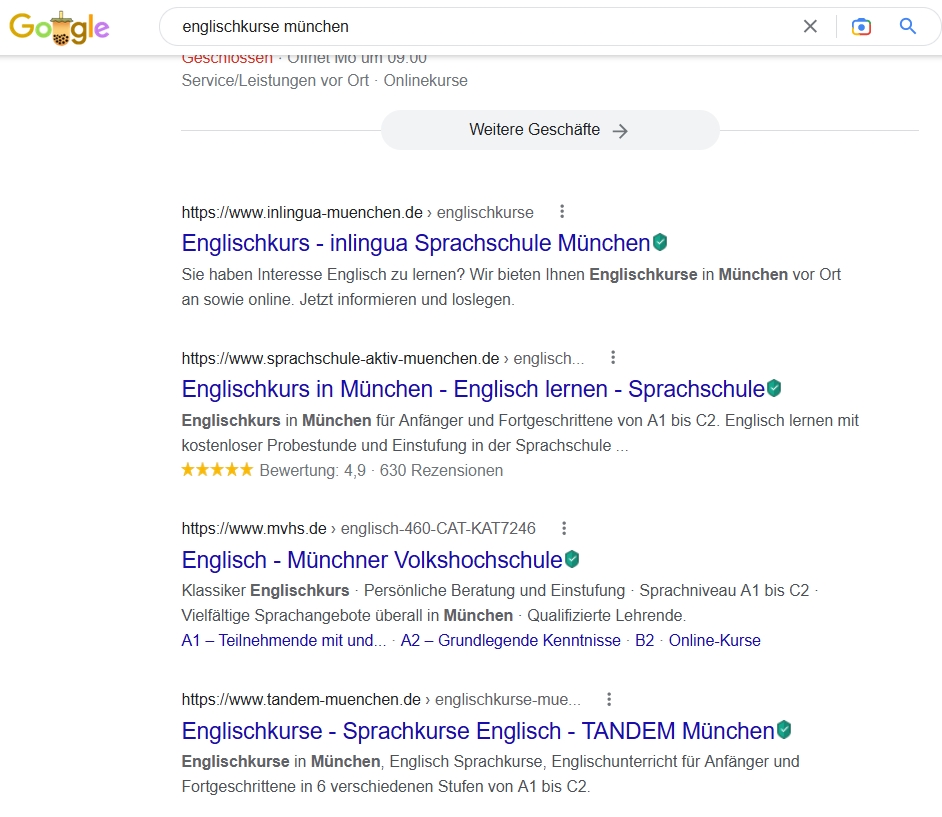Screen dimensions: 942x817
Task: Click verified shield beside inlingua result
Action: [x=660, y=242]
